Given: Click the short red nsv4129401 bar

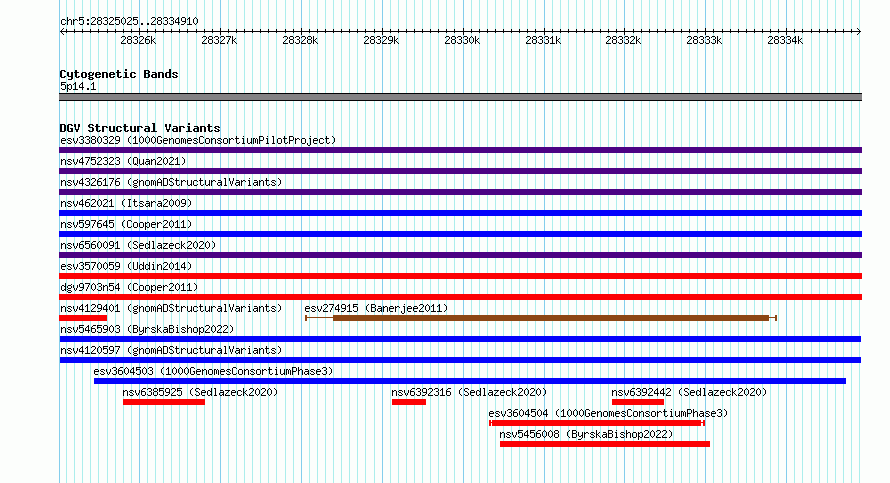Looking at the screenshot, I should pyautogui.click(x=83, y=318).
